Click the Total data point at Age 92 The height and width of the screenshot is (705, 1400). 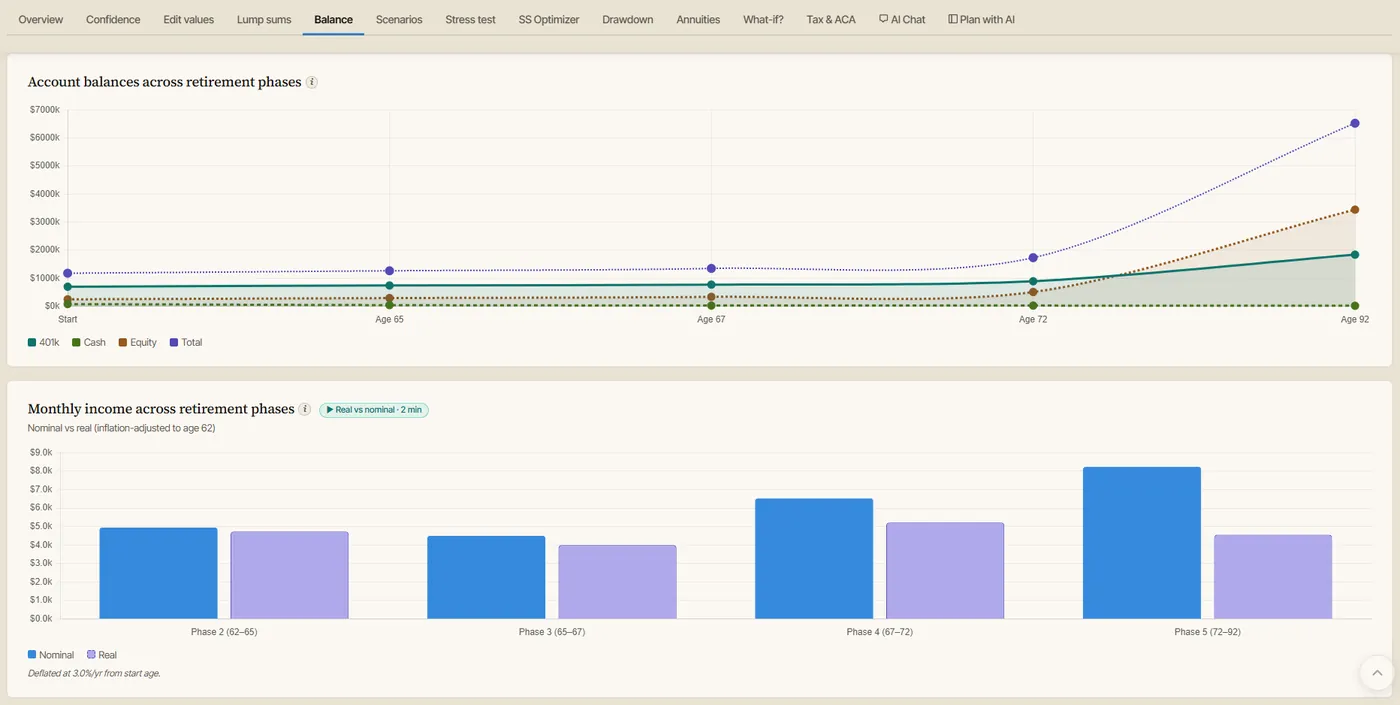pyautogui.click(x=1355, y=123)
